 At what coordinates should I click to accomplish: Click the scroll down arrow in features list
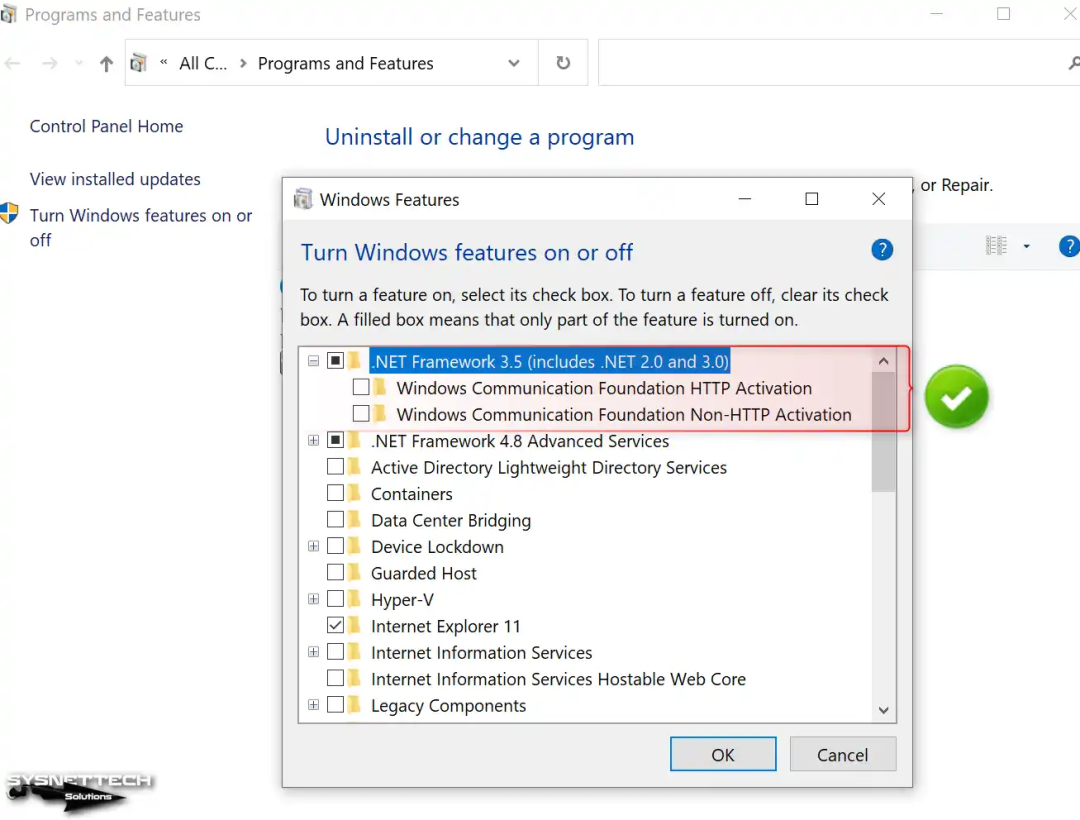click(884, 710)
